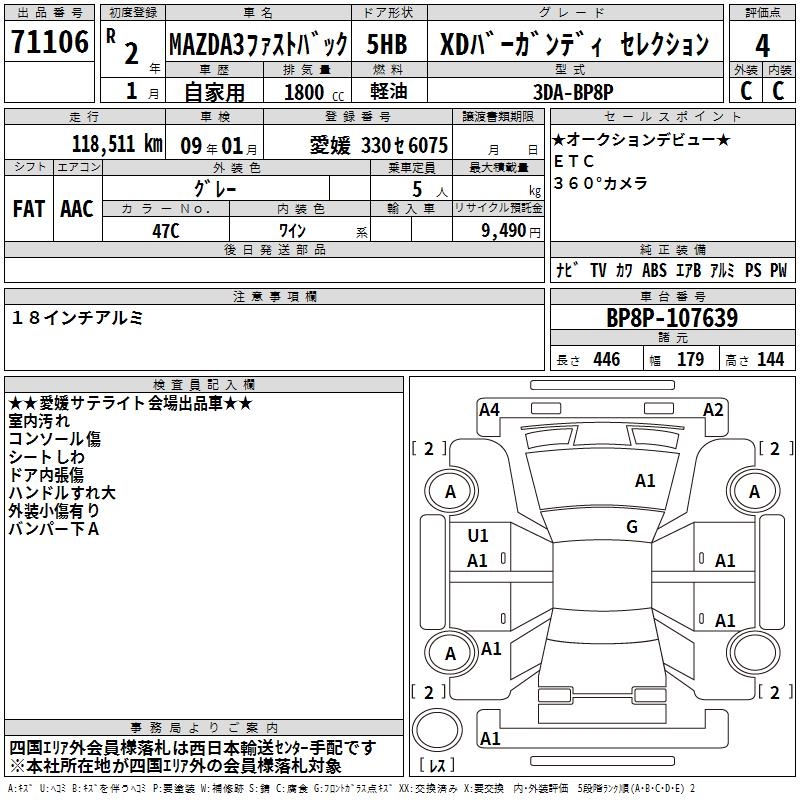The height and width of the screenshot is (800, 800).
Task: Click length value 446
Action: click(x=607, y=360)
